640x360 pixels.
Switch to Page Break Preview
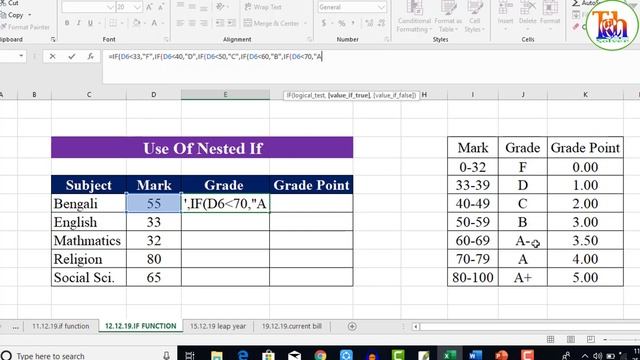[x=591, y=340]
